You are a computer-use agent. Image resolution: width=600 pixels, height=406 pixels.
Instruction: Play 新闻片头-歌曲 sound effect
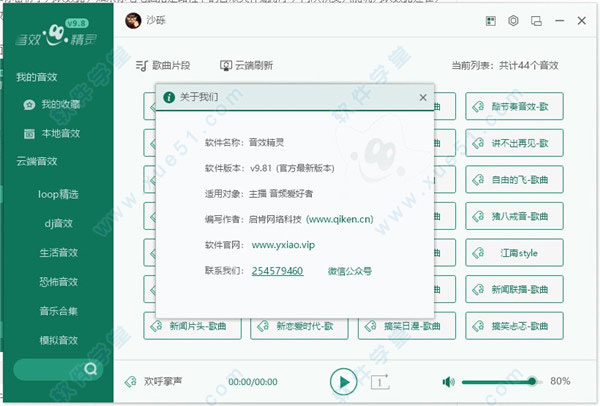pos(192,326)
